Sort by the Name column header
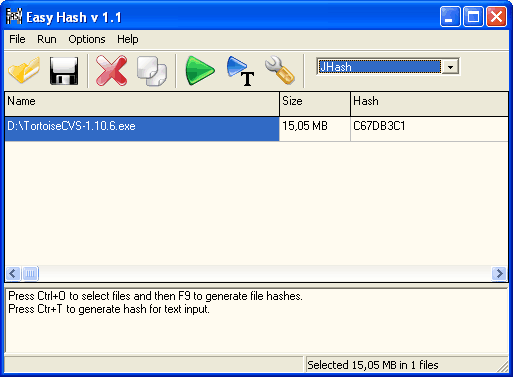The width and height of the screenshot is (513, 377). pos(142,104)
